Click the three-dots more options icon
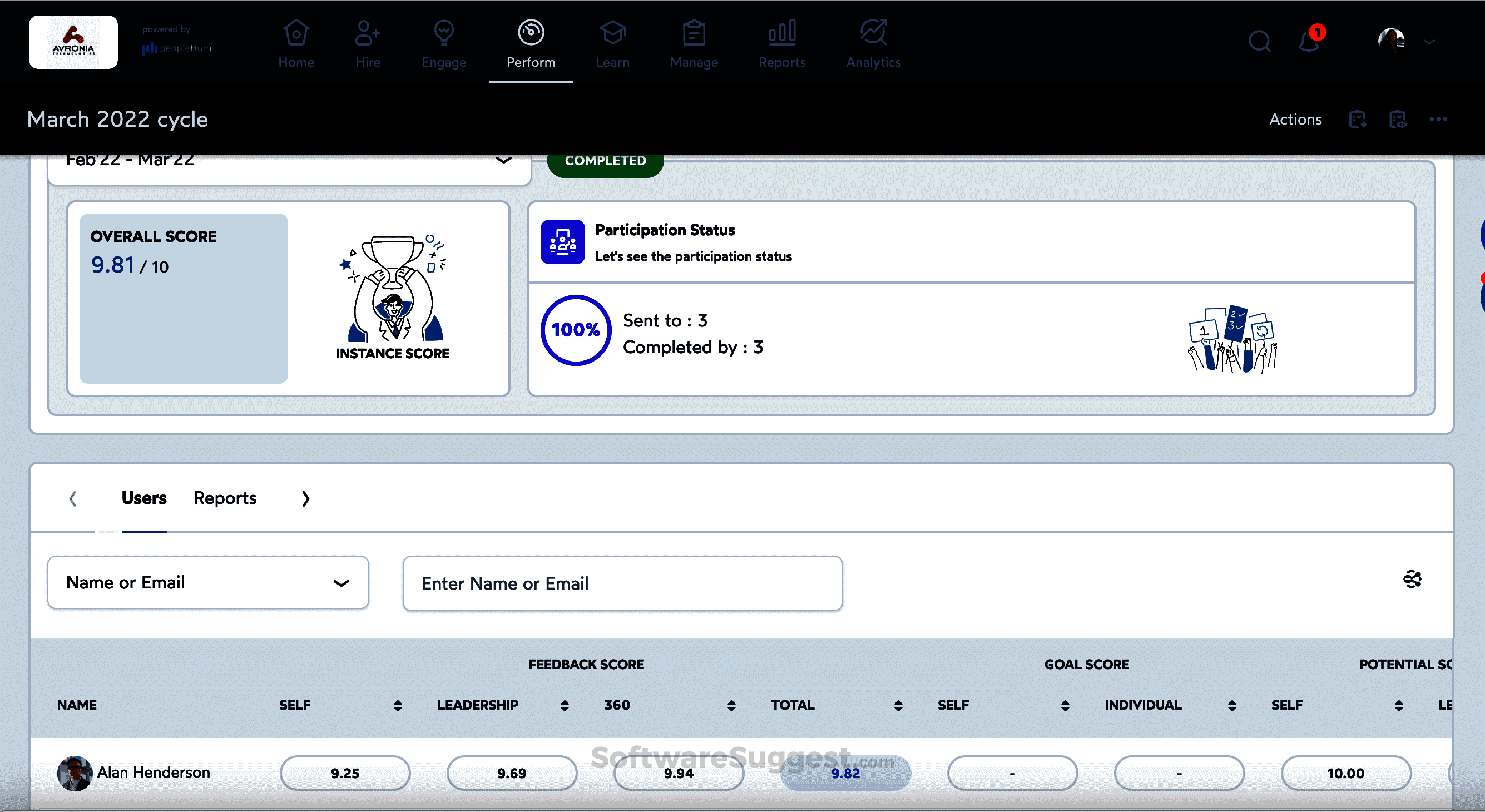 coord(1438,119)
